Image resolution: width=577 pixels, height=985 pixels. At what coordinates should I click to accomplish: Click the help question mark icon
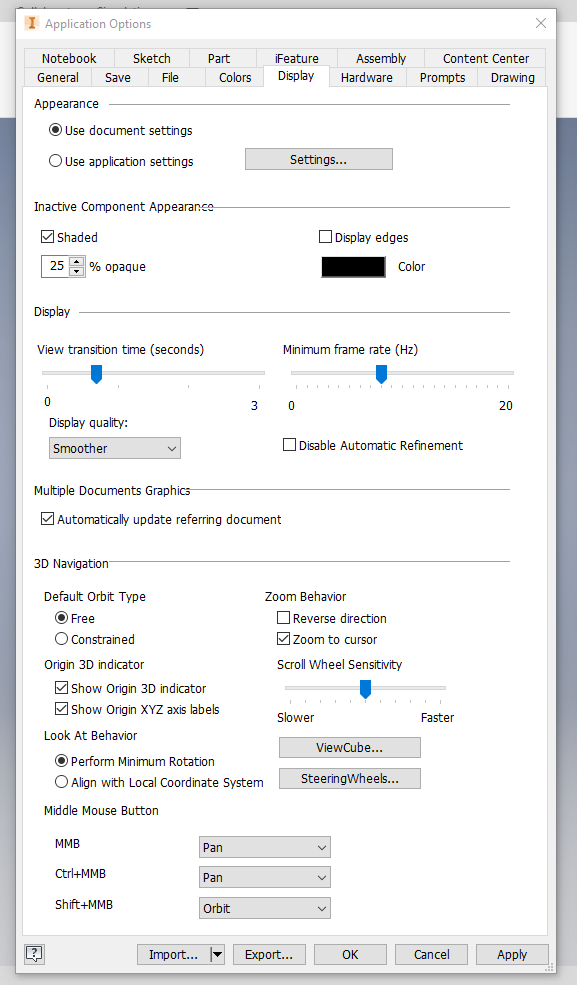(35, 954)
